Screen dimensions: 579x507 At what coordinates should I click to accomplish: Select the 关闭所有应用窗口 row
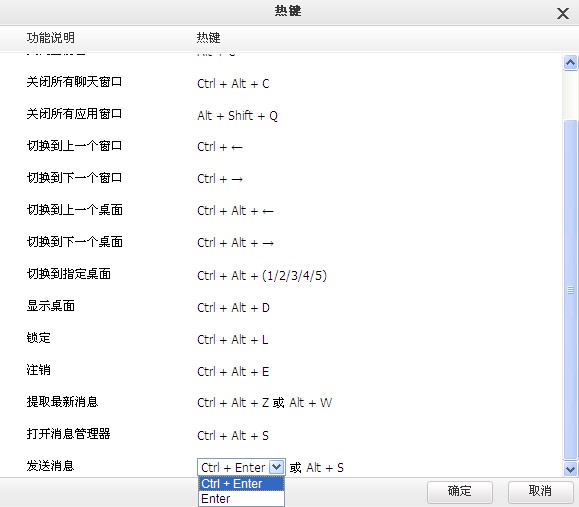(x=281, y=115)
